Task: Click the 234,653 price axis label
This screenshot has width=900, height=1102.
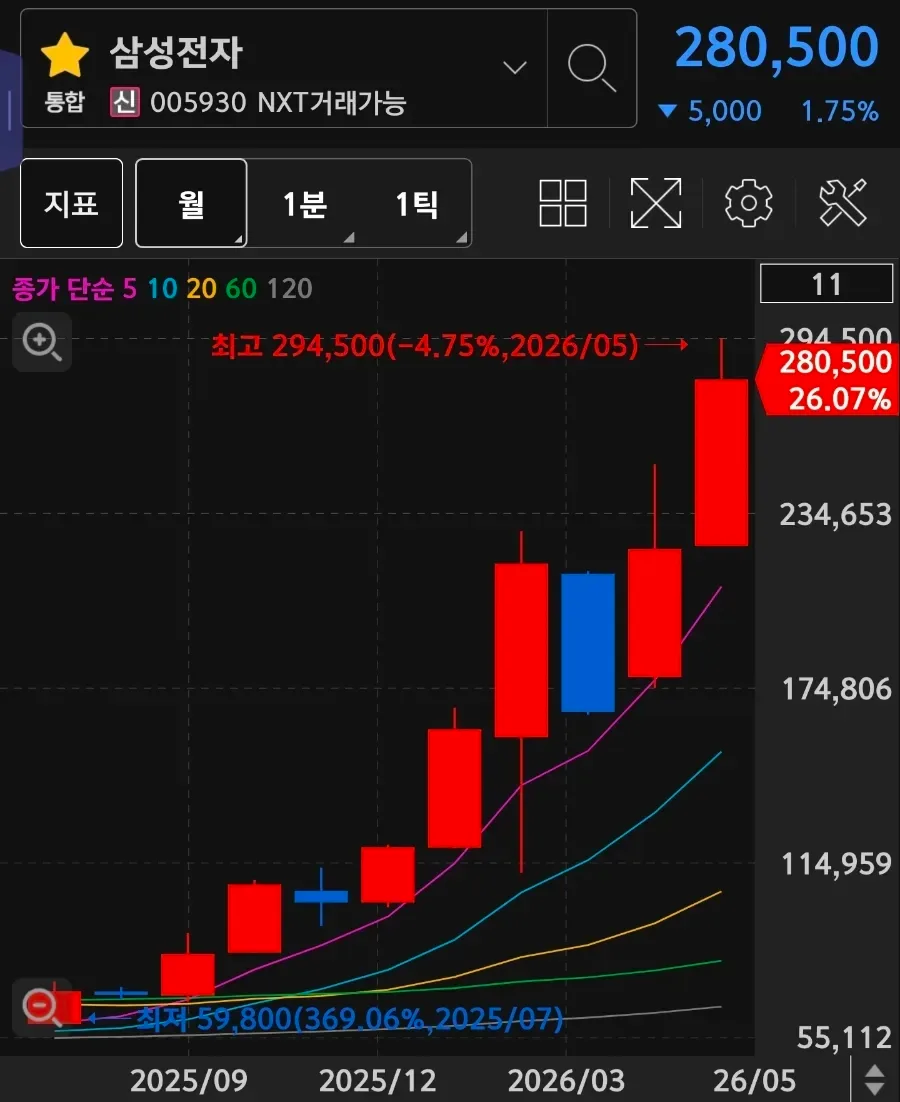Action: (835, 514)
